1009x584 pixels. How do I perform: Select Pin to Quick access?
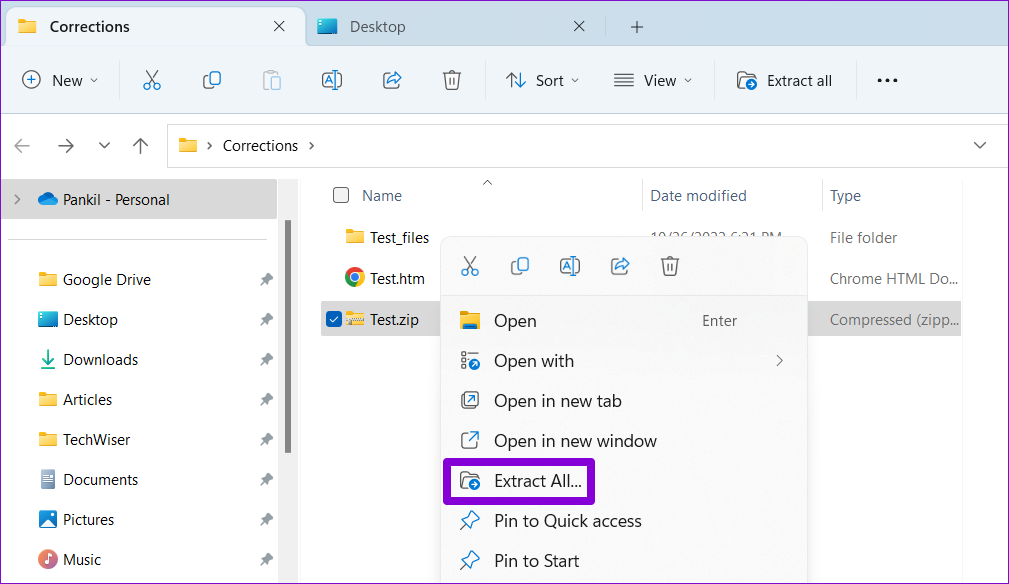click(x=624, y=521)
